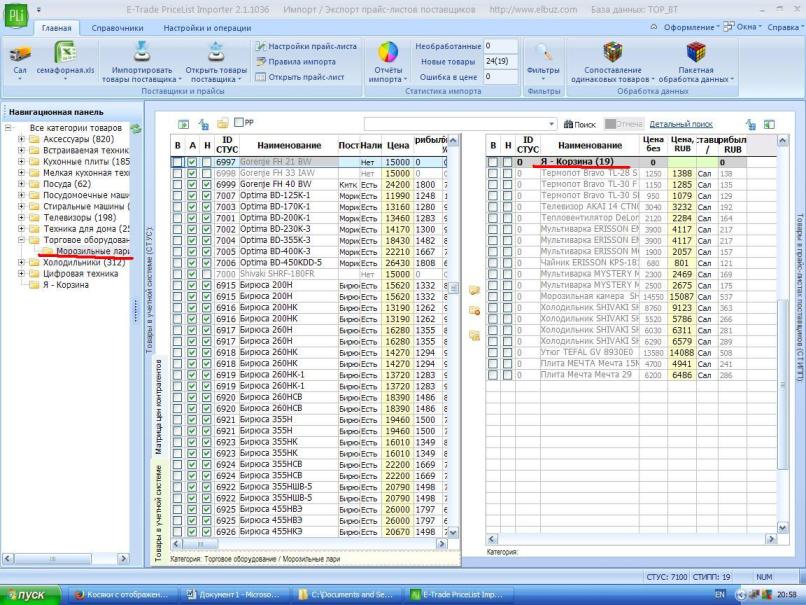
Task: Select the Я - Корзина tree item
Action: pos(65,285)
